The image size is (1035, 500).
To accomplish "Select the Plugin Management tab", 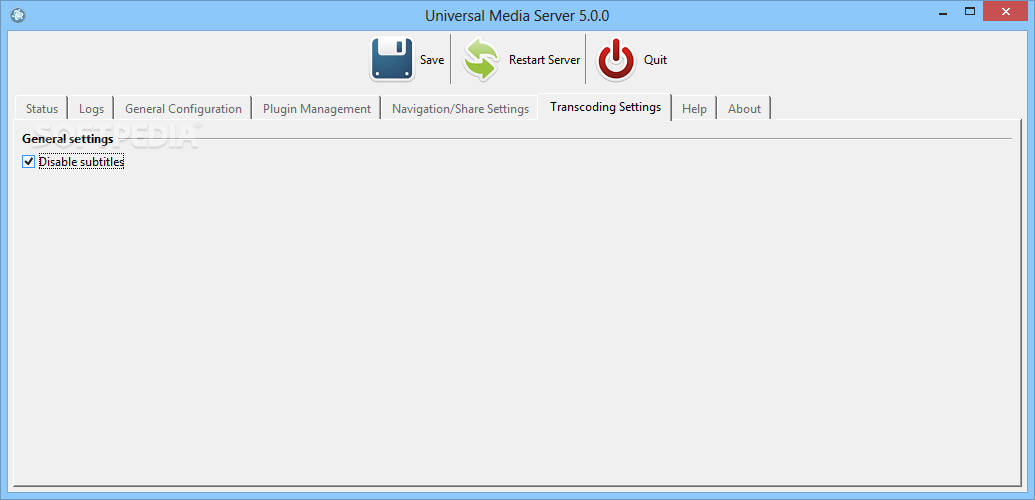I will pos(317,109).
